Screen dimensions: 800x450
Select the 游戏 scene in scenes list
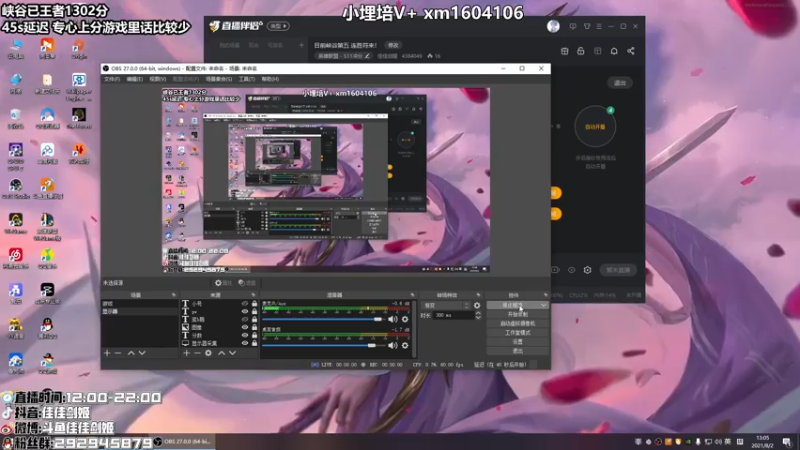point(139,304)
